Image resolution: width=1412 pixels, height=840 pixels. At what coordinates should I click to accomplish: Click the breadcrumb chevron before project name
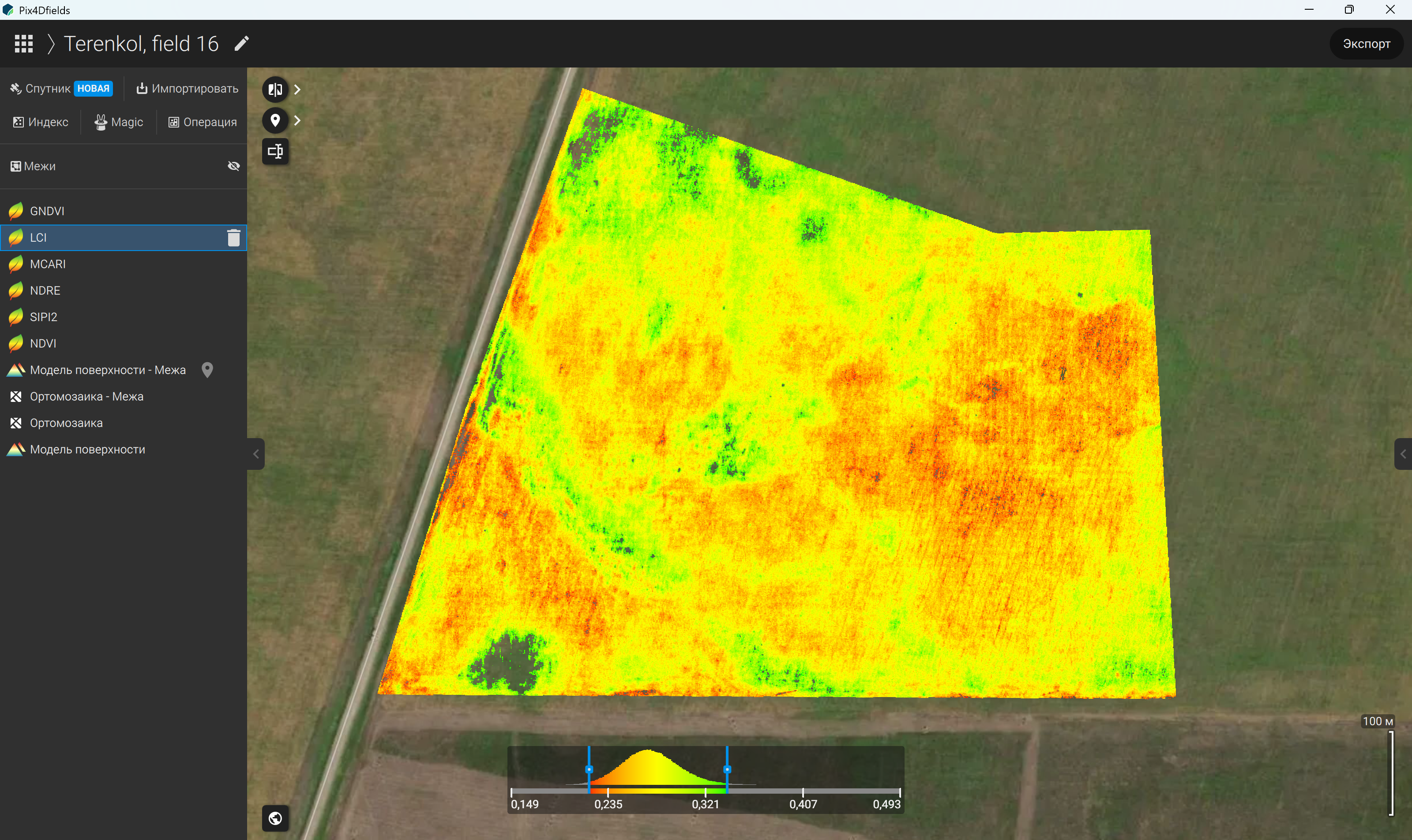51,44
